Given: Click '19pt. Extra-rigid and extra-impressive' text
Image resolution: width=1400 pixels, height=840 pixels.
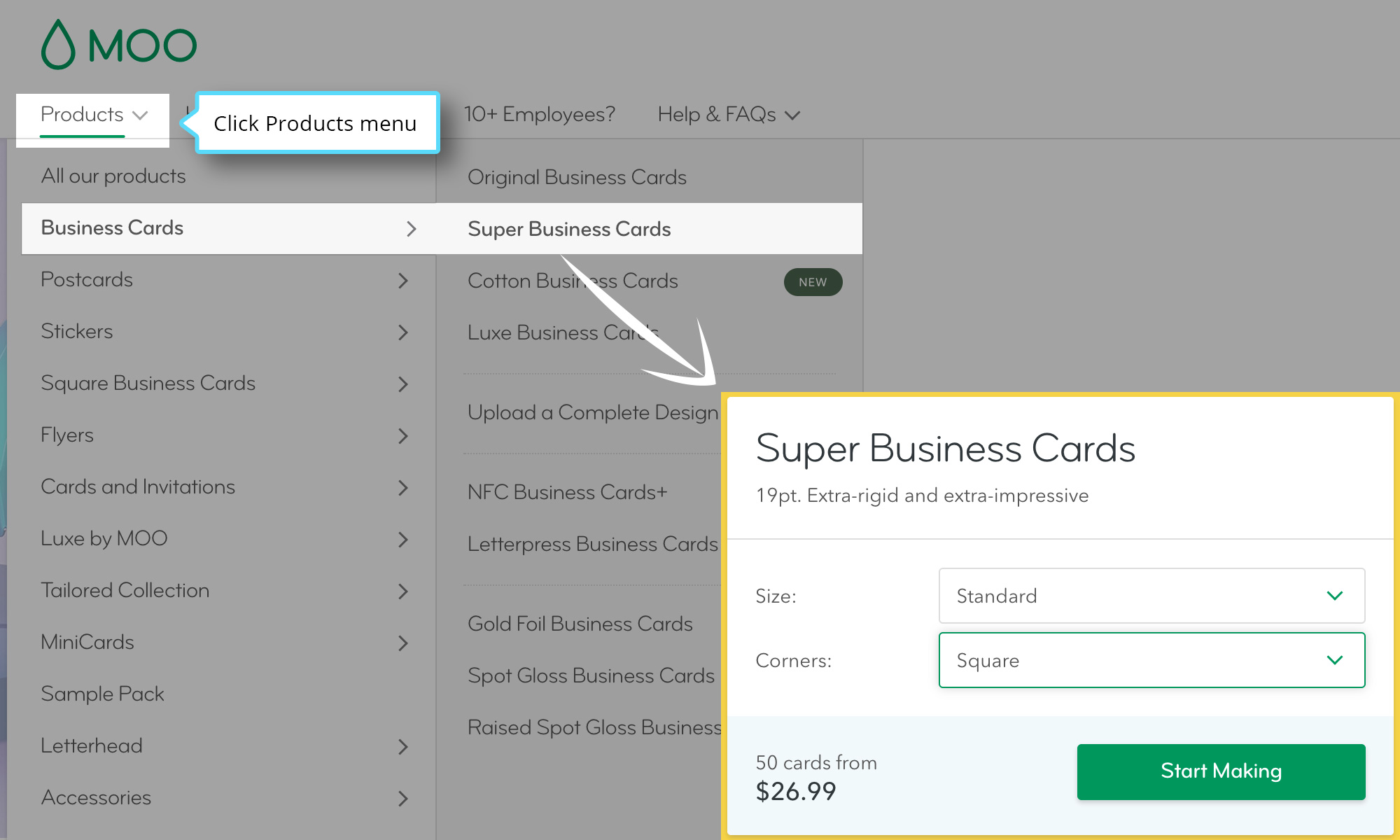Looking at the screenshot, I should click(923, 496).
